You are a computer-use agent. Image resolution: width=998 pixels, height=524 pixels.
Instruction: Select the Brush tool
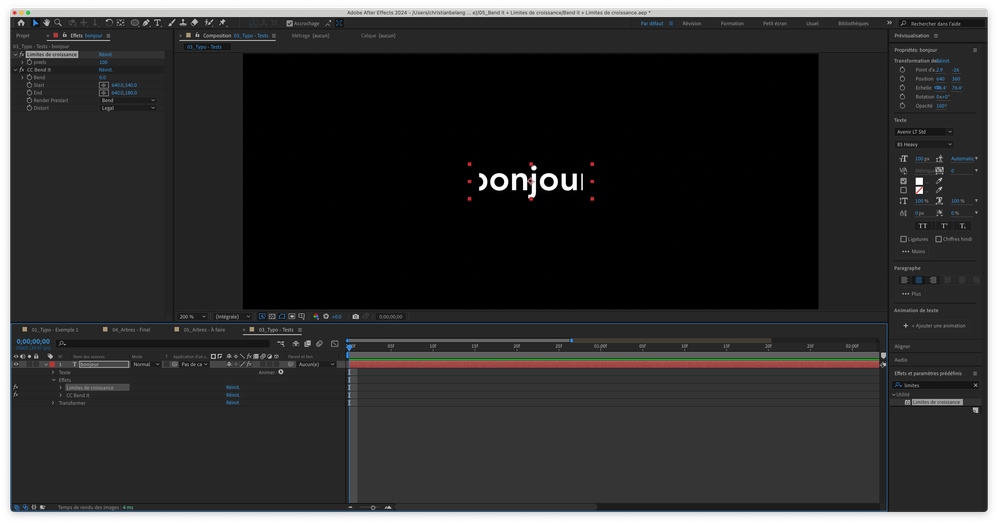click(x=172, y=23)
